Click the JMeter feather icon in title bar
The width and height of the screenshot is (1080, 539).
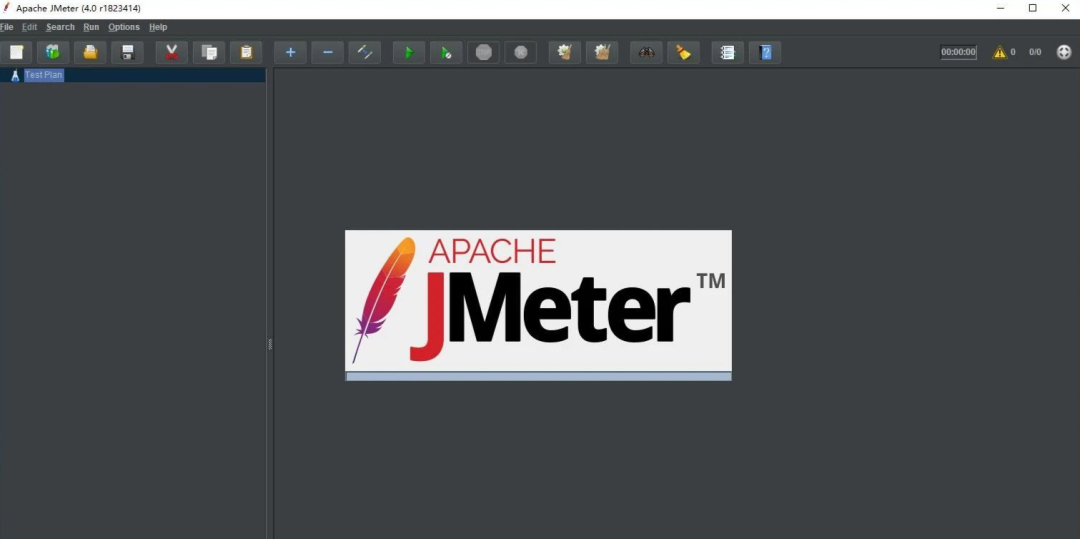click(x=6, y=8)
